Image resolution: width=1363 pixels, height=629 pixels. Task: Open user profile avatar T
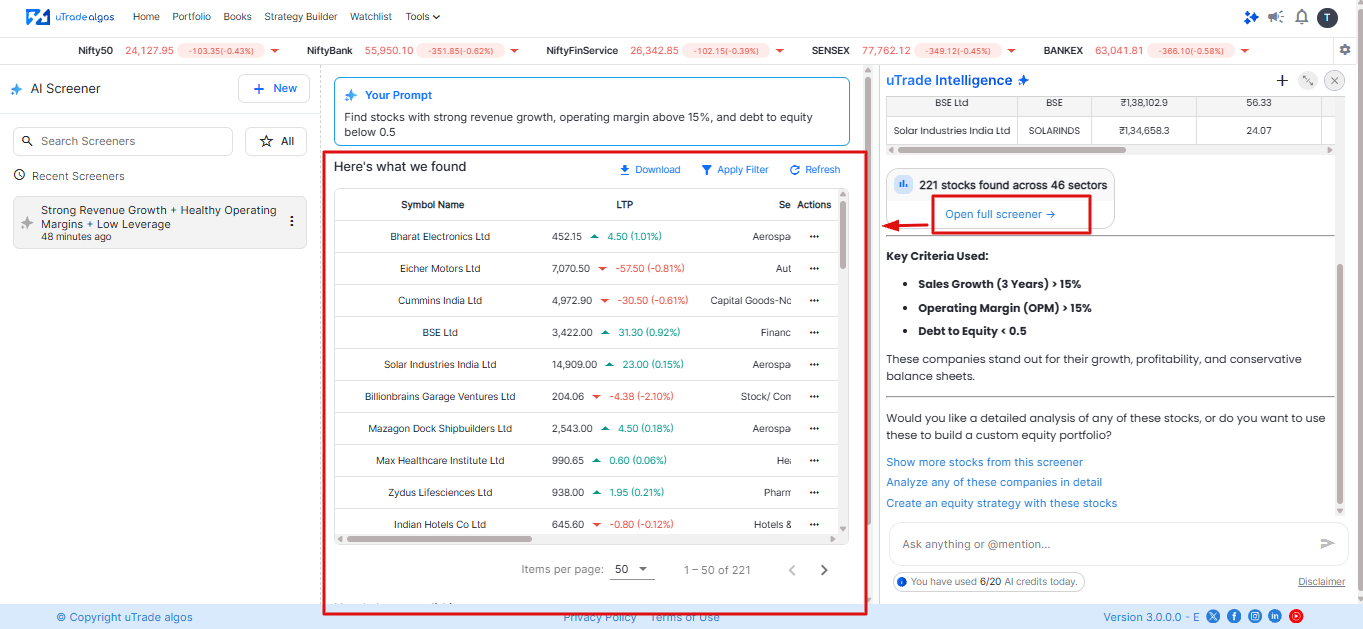(x=1327, y=17)
